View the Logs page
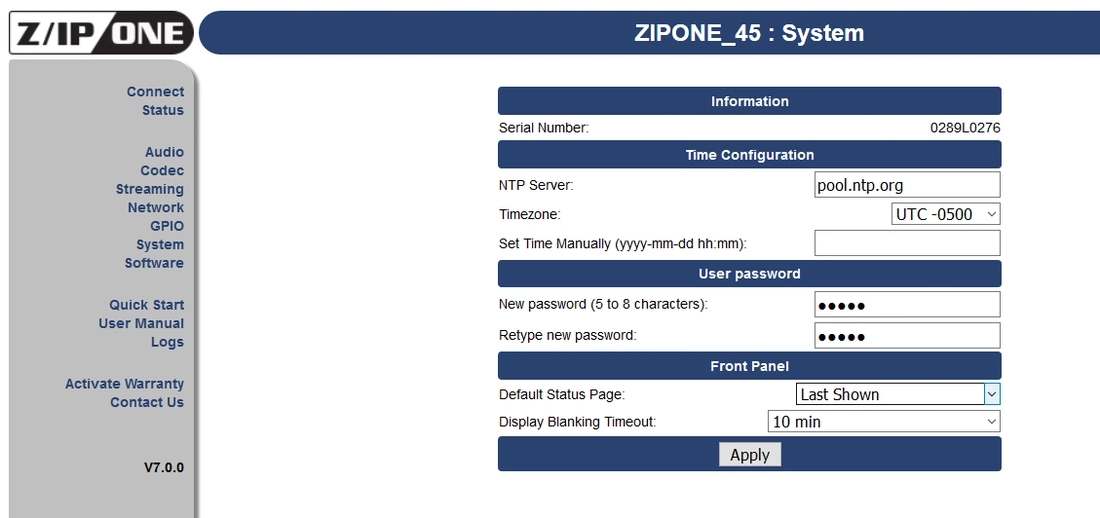 click(168, 342)
